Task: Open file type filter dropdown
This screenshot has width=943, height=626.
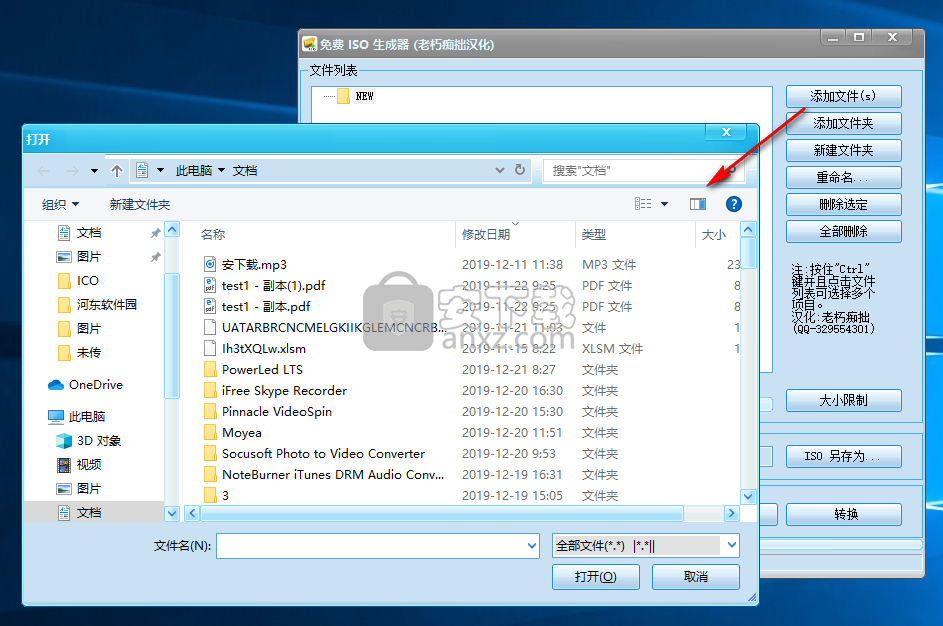Action: [x=731, y=545]
